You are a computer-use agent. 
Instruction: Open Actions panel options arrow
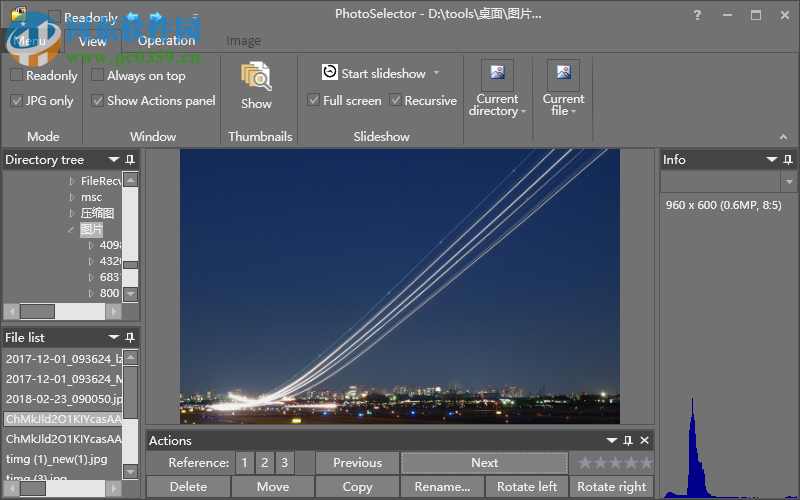[612, 440]
